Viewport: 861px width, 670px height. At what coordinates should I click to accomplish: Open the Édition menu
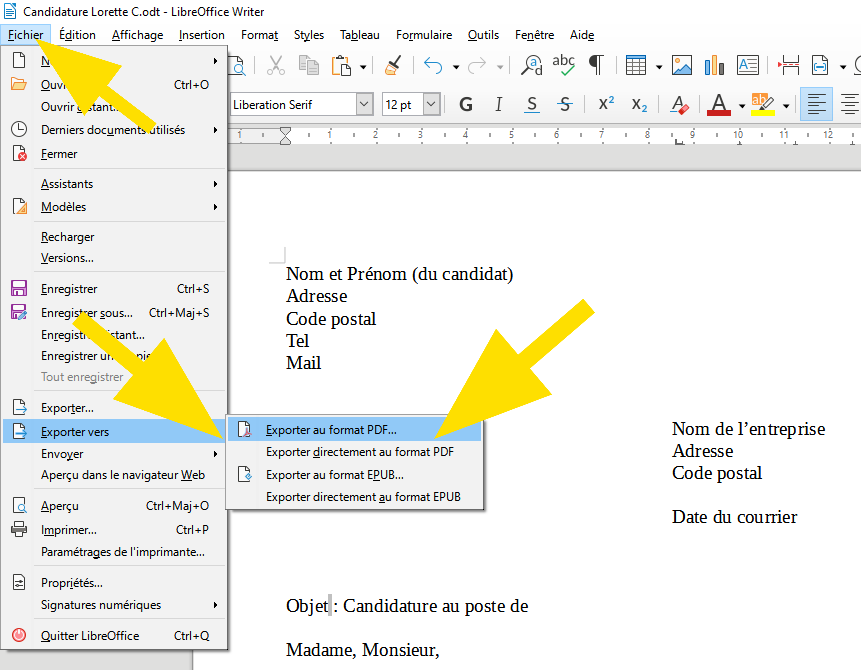coord(77,35)
